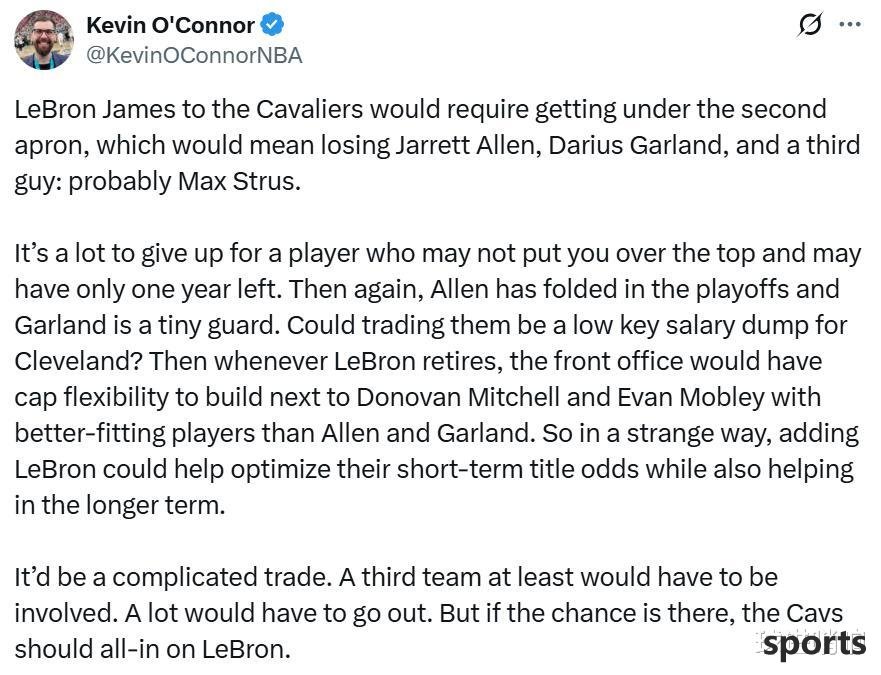Click the name "Evan Mobley" in the tweet
Image resolution: width=881 pixels, height=675 pixels.
tap(691, 397)
